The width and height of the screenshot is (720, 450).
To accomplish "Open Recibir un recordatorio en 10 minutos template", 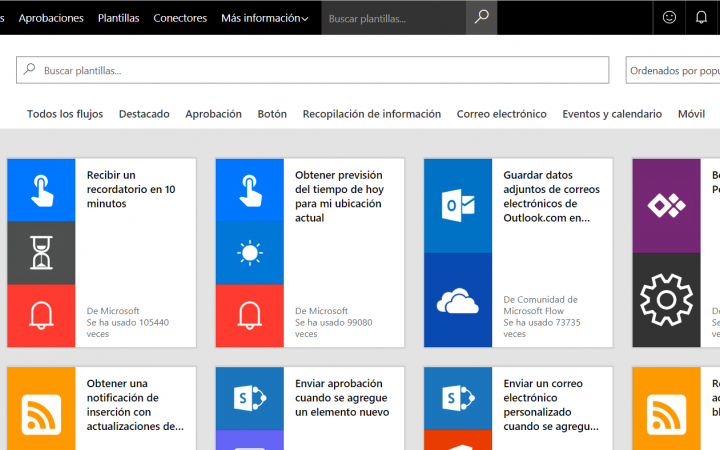I will tap(131, 189).
